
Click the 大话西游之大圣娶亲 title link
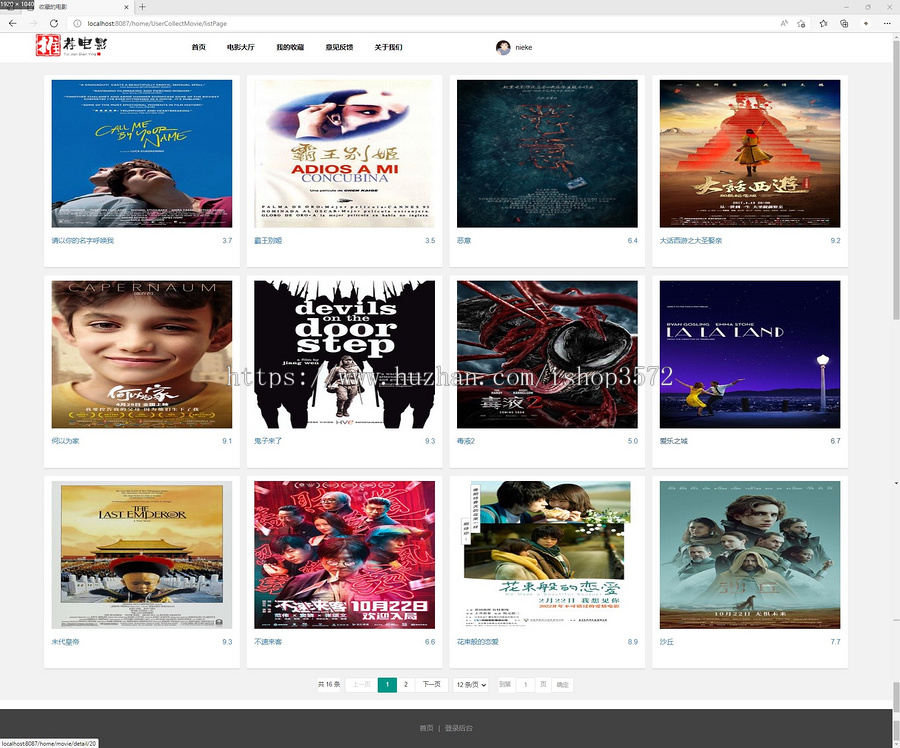(690, 241)
